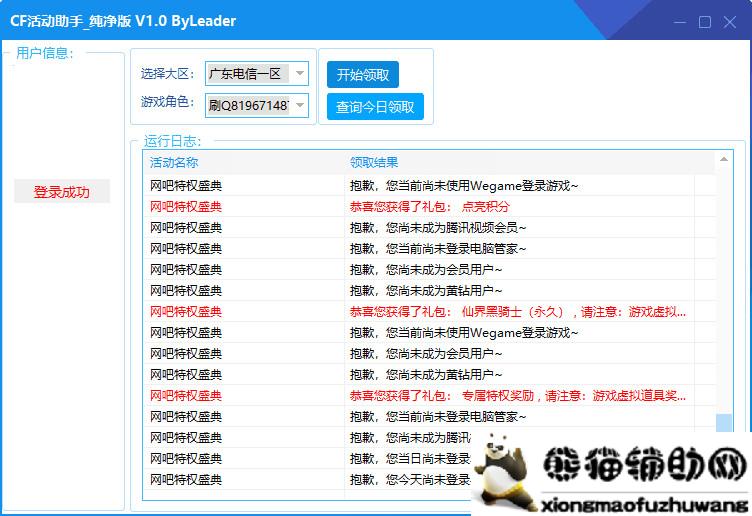Sort by the 活动名称 column header
This screenshot has height=516, width=752.
[x=174, y=162]
